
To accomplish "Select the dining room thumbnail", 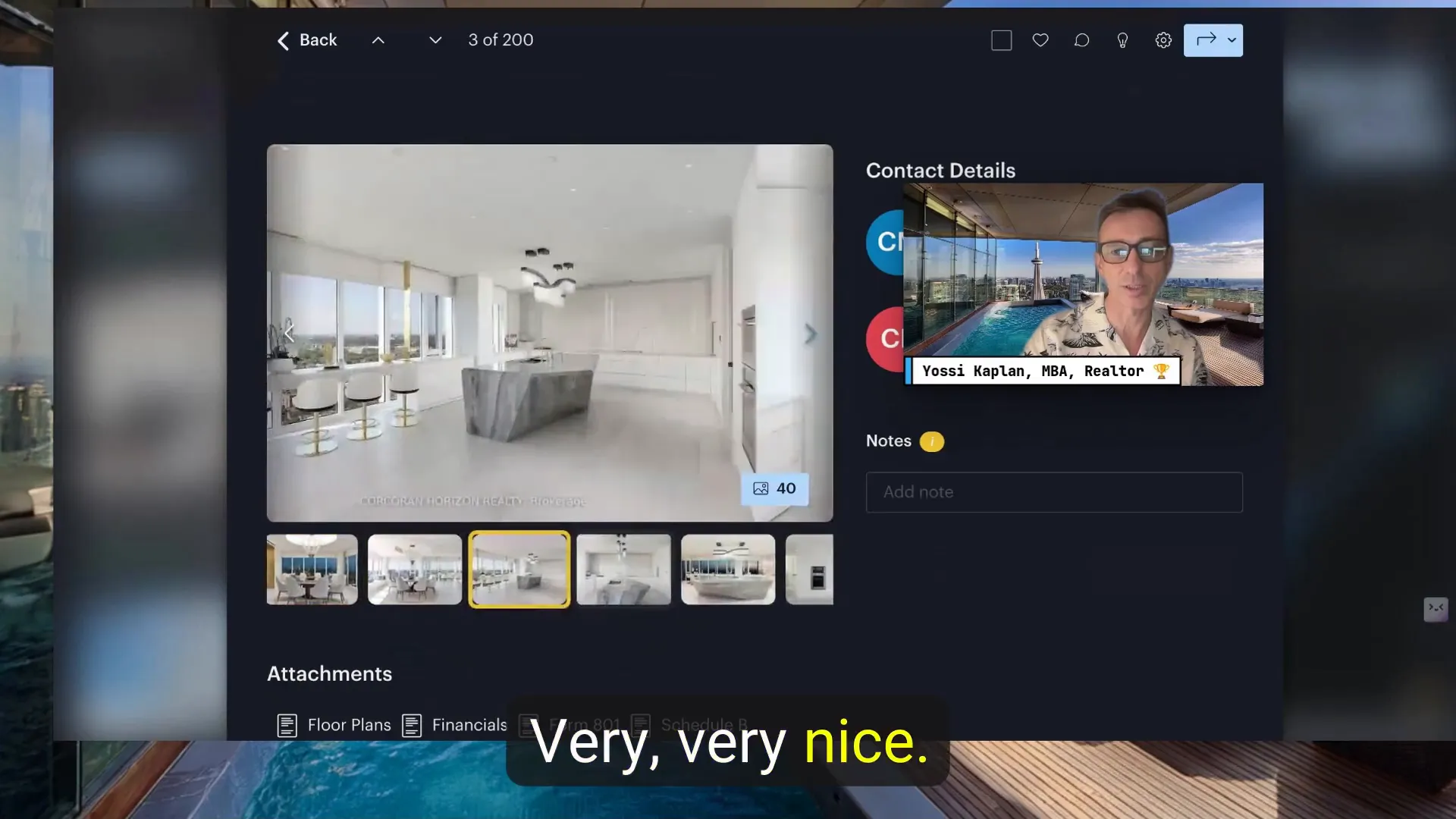I will 312,570.
